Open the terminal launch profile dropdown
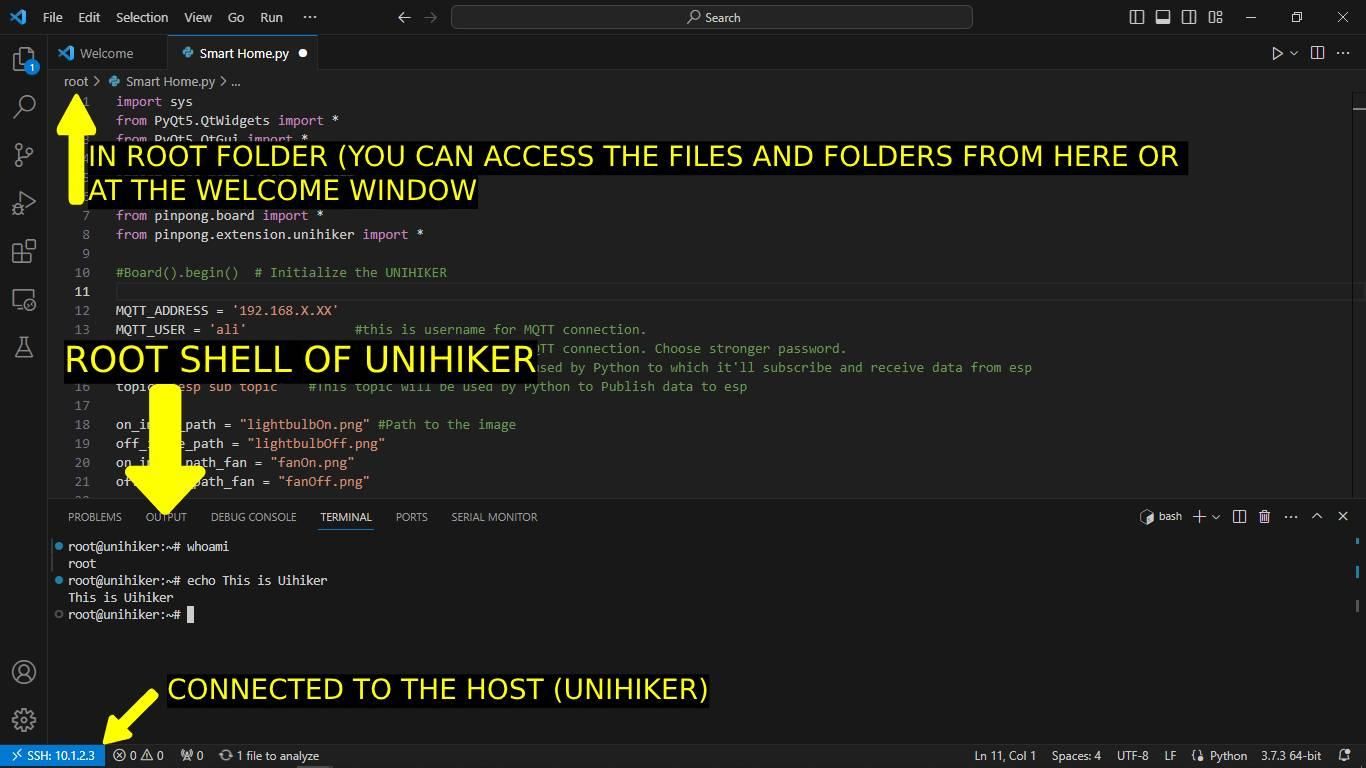1366x768 pixels. (1216, 517)
